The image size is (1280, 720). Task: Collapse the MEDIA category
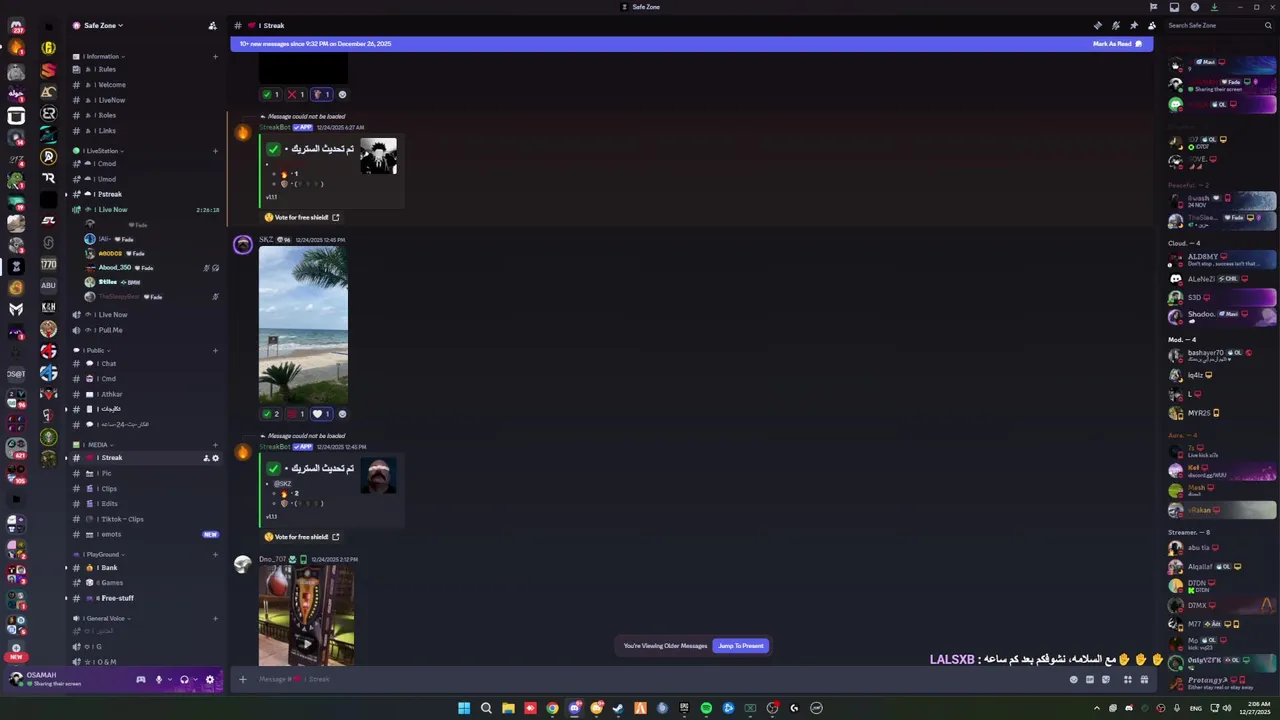coord(94,445)
